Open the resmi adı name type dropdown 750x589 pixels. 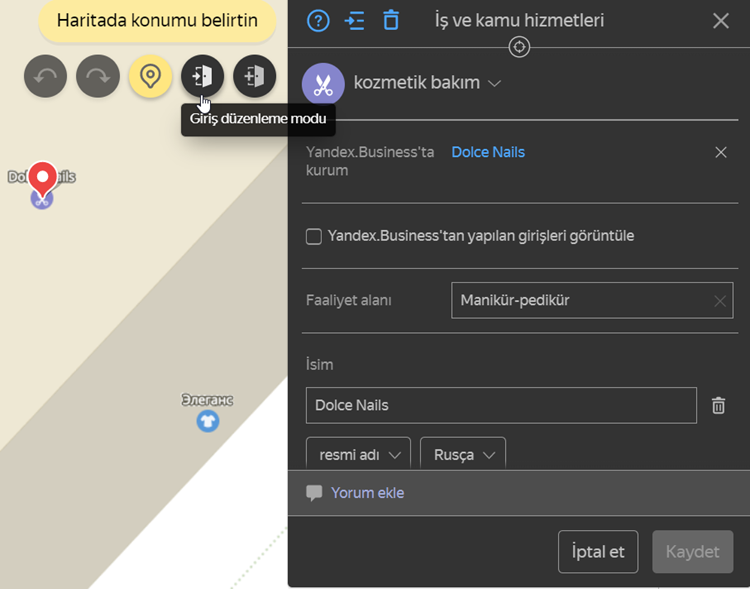[358, 453]
